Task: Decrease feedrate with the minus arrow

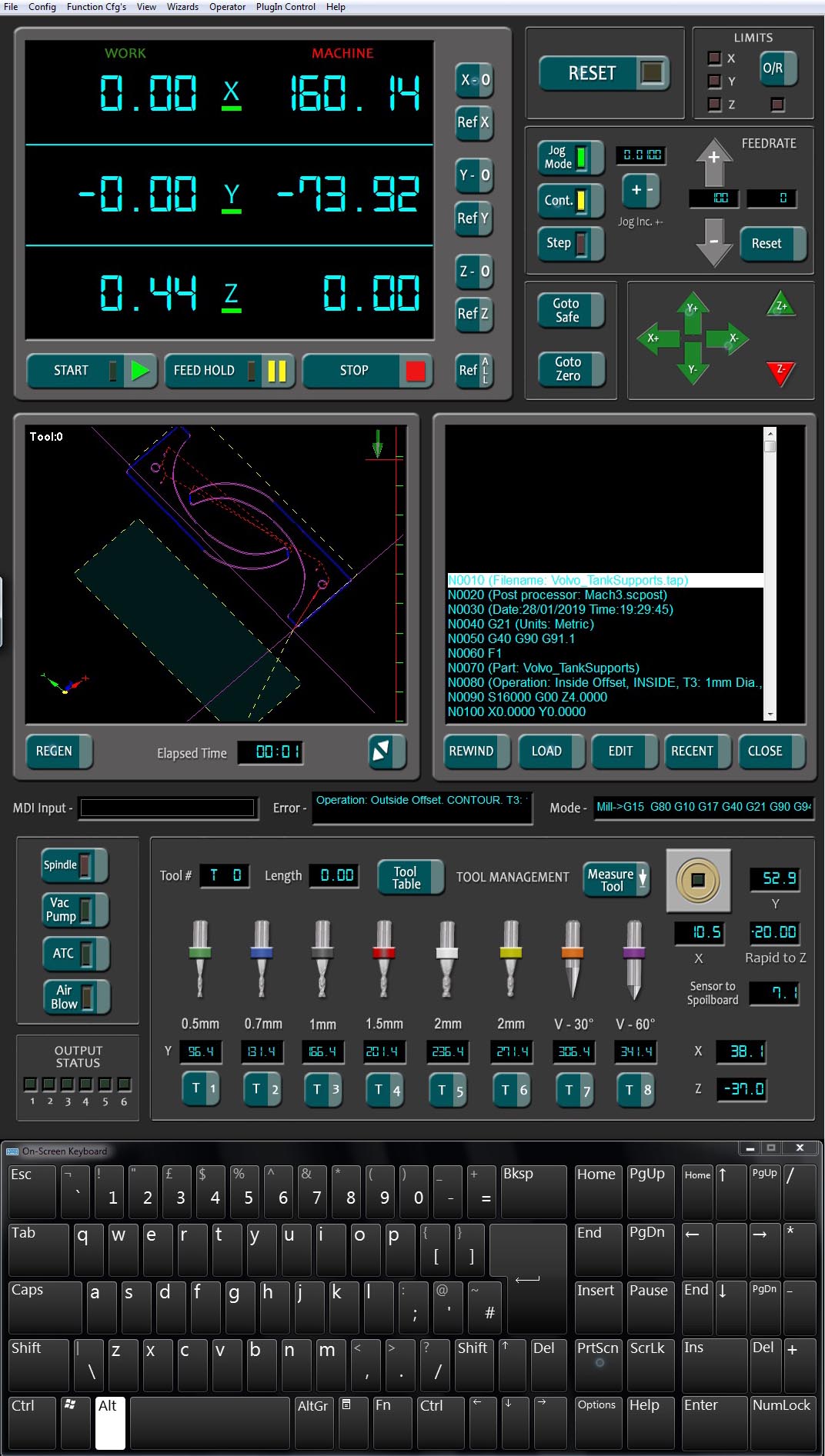Action: click(713, 242)
